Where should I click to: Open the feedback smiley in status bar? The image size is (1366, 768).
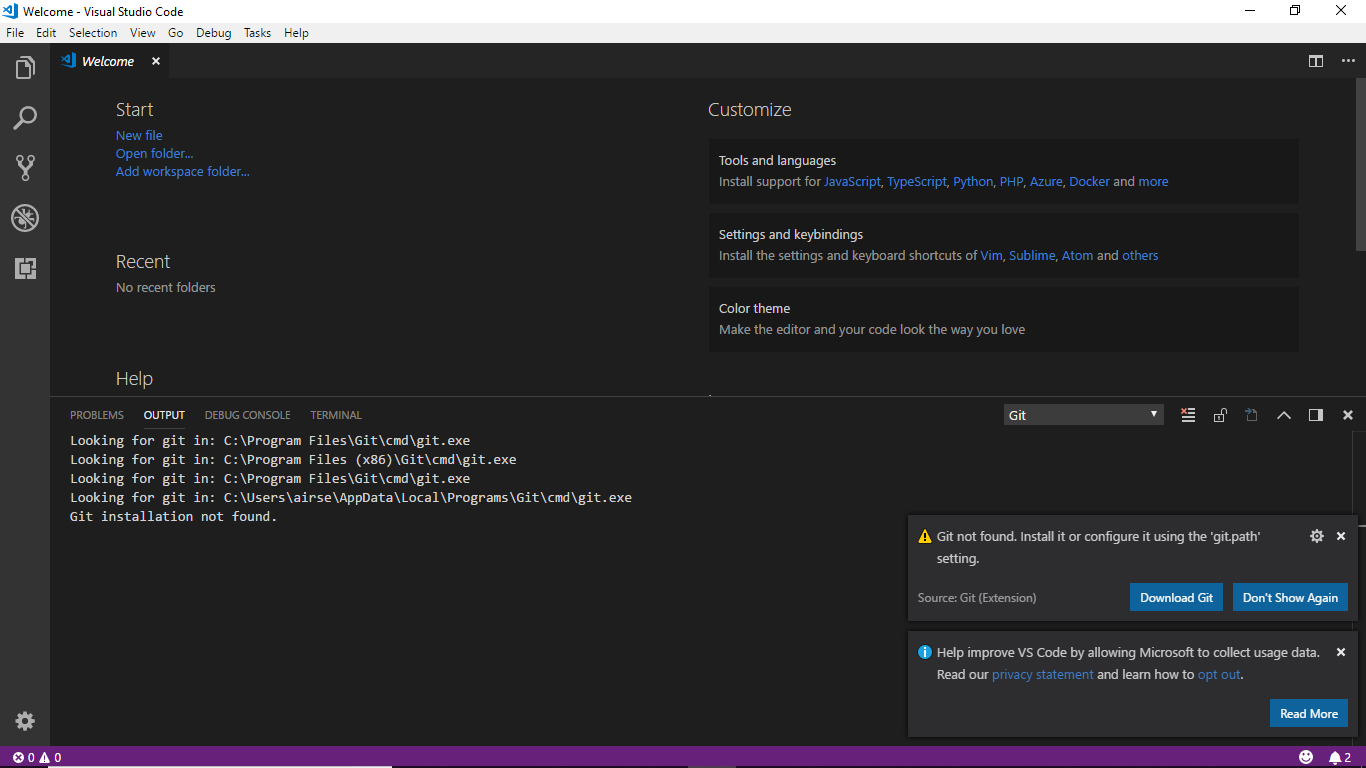pyautogui.click(x=1306, y=757)
